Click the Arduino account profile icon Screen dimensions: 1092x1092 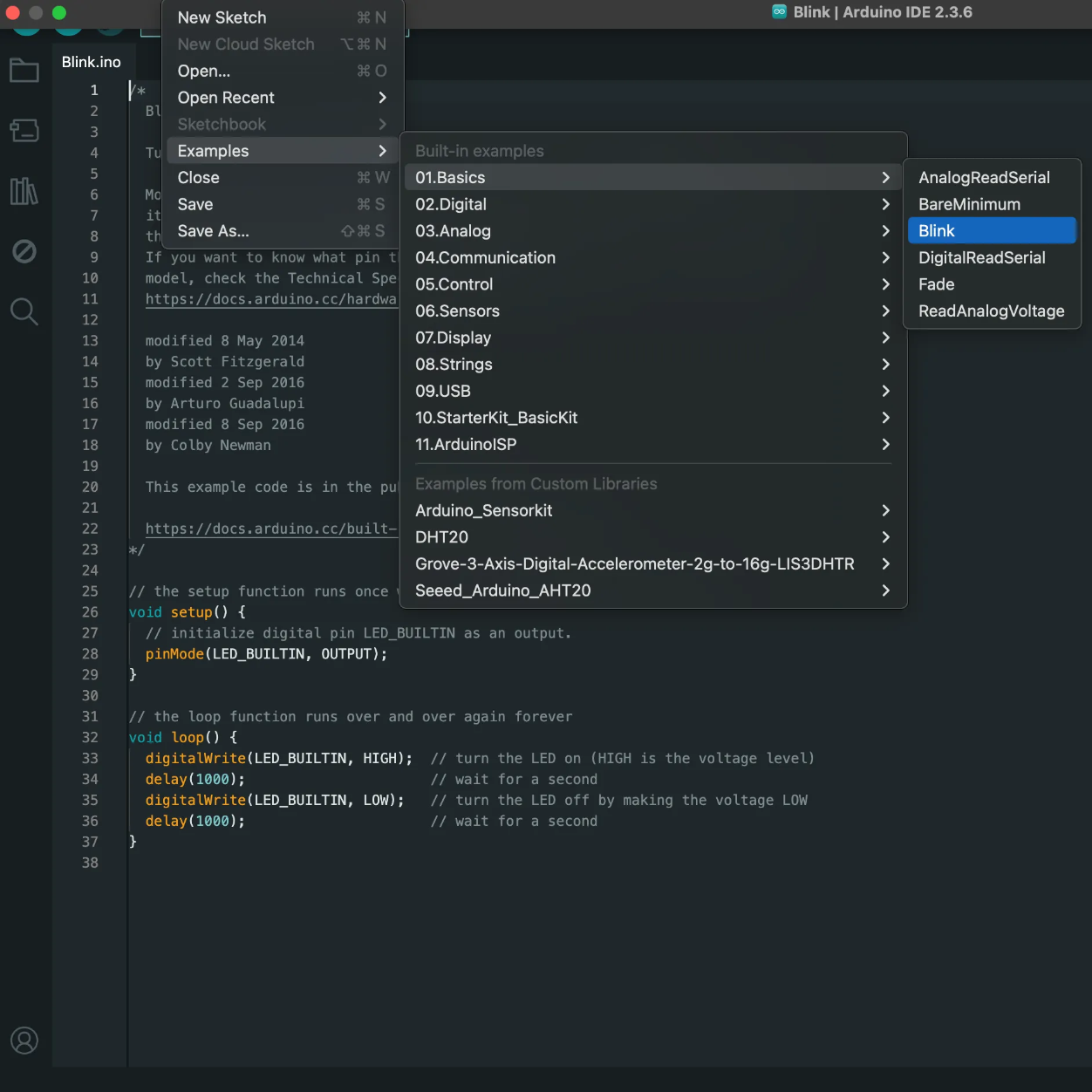pyautogui.click(x=24, y=1040)
